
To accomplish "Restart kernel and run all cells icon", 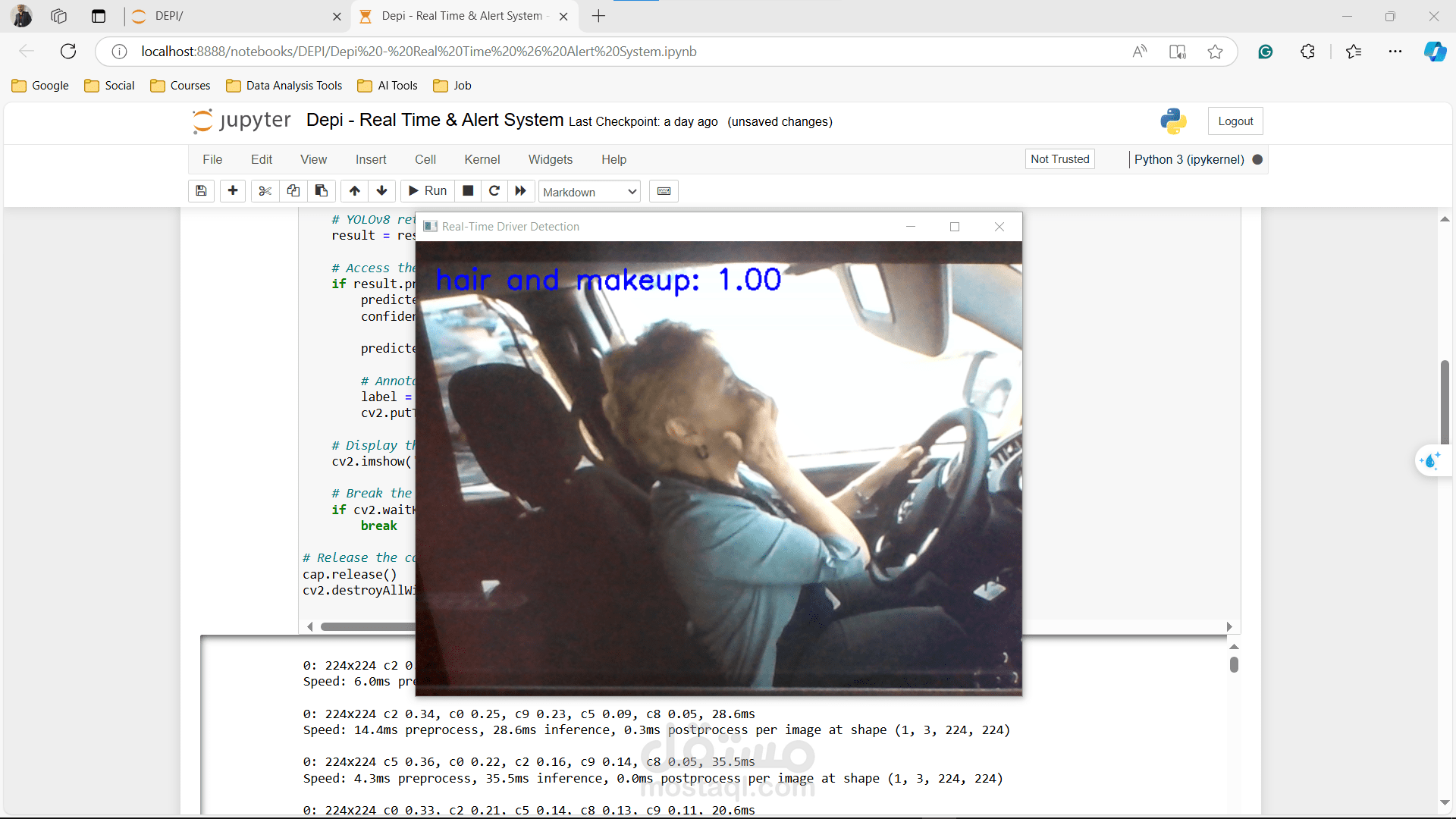I will pyautogui.click(x=520, y=191).
